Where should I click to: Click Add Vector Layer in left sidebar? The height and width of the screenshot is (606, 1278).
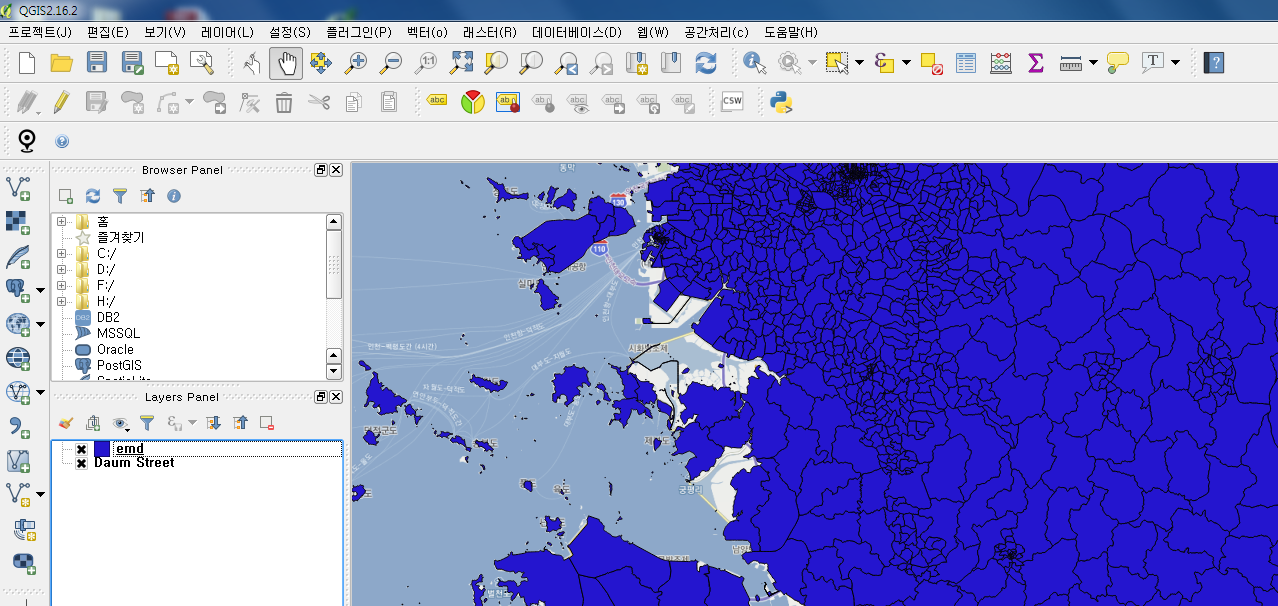point(18,187)
